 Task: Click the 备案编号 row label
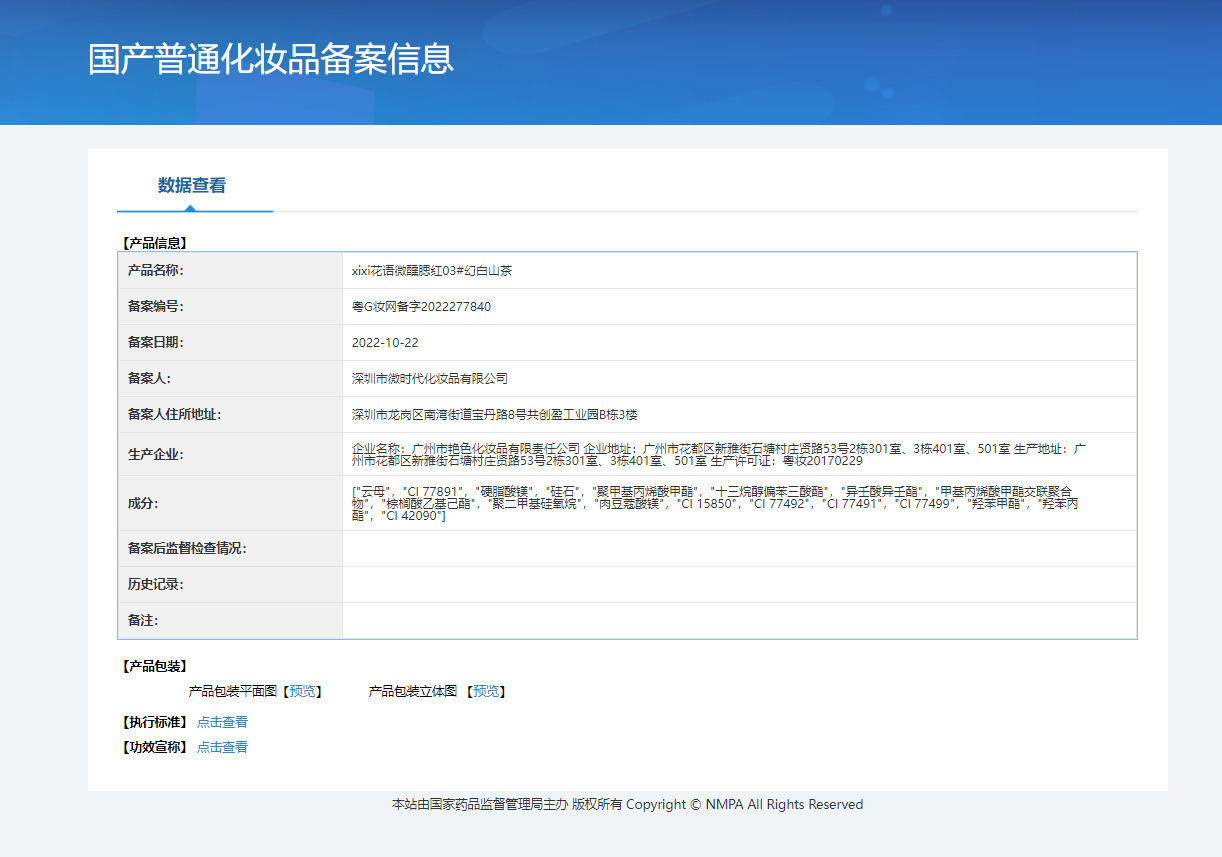156,307
